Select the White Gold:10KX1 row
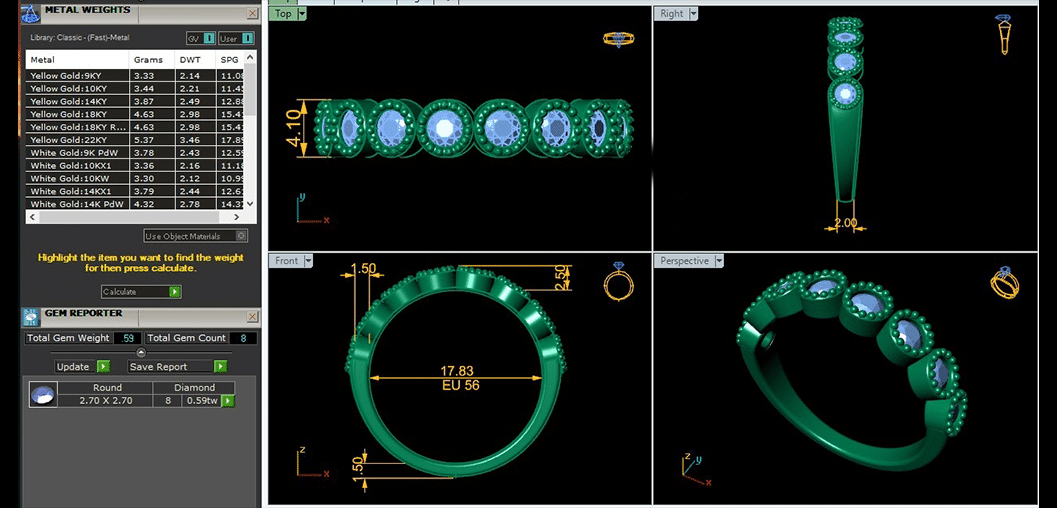 pyautogui.click(x=135, y=165)
